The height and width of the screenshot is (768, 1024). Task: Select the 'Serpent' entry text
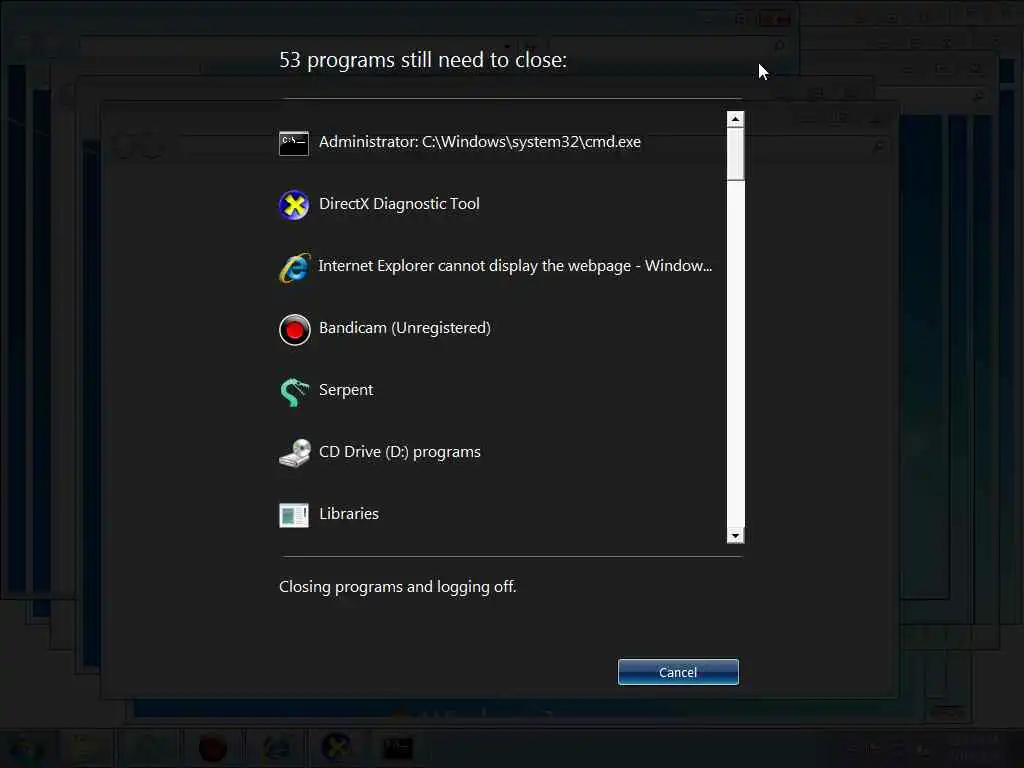point(345,390)
